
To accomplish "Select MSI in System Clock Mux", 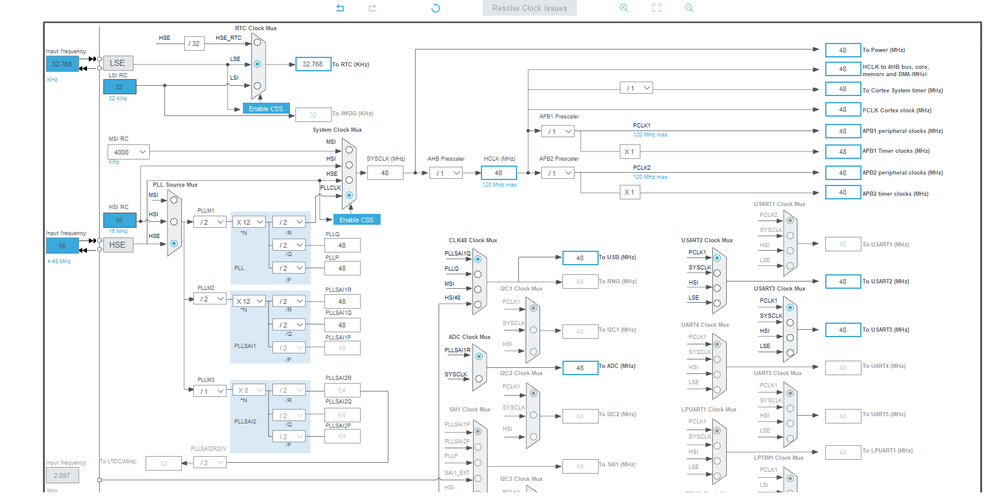I will (349, 148).
